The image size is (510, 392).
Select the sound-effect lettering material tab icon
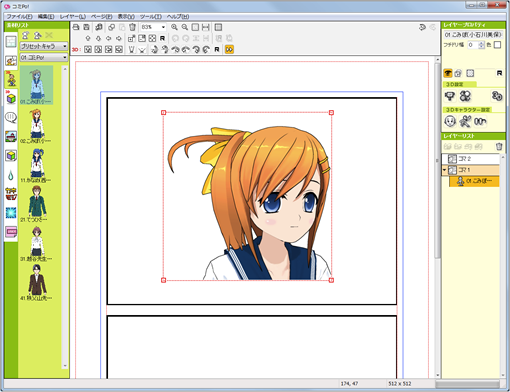tap(11, 194)
